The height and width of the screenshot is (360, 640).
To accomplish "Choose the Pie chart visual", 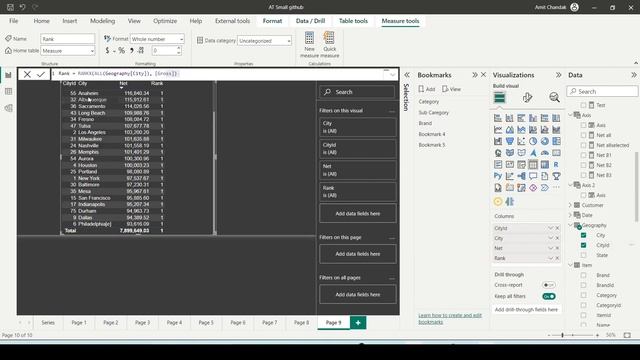I will coord(533,141).
